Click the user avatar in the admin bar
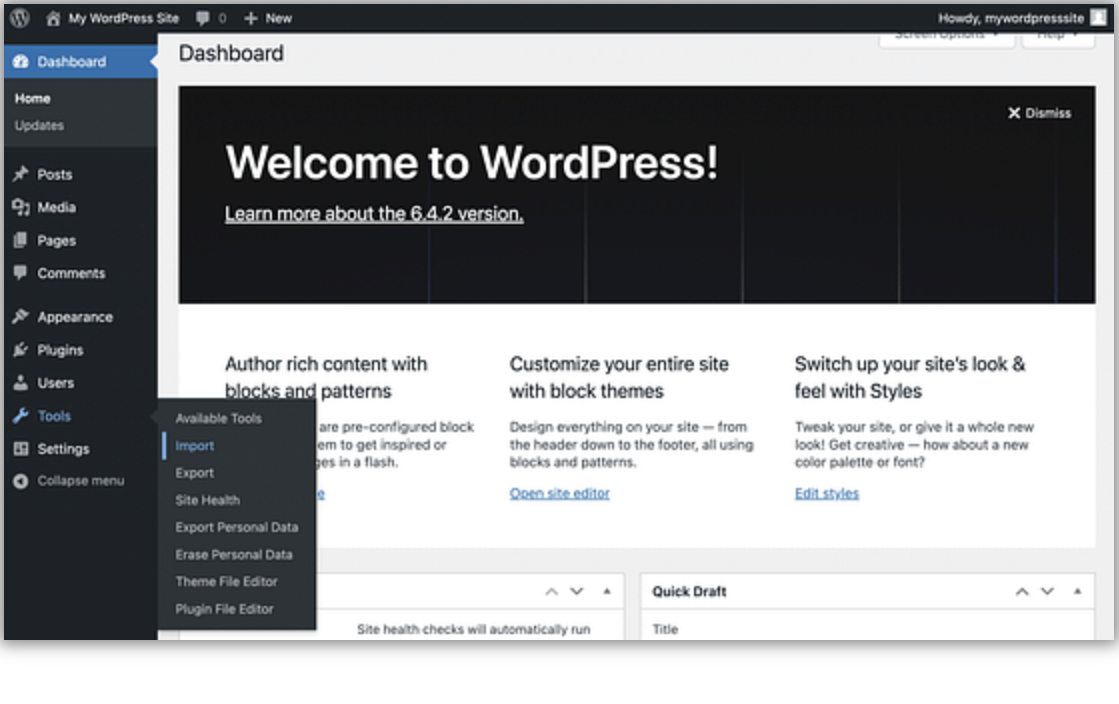1119x704 pixels. [x=1098, y=18]
